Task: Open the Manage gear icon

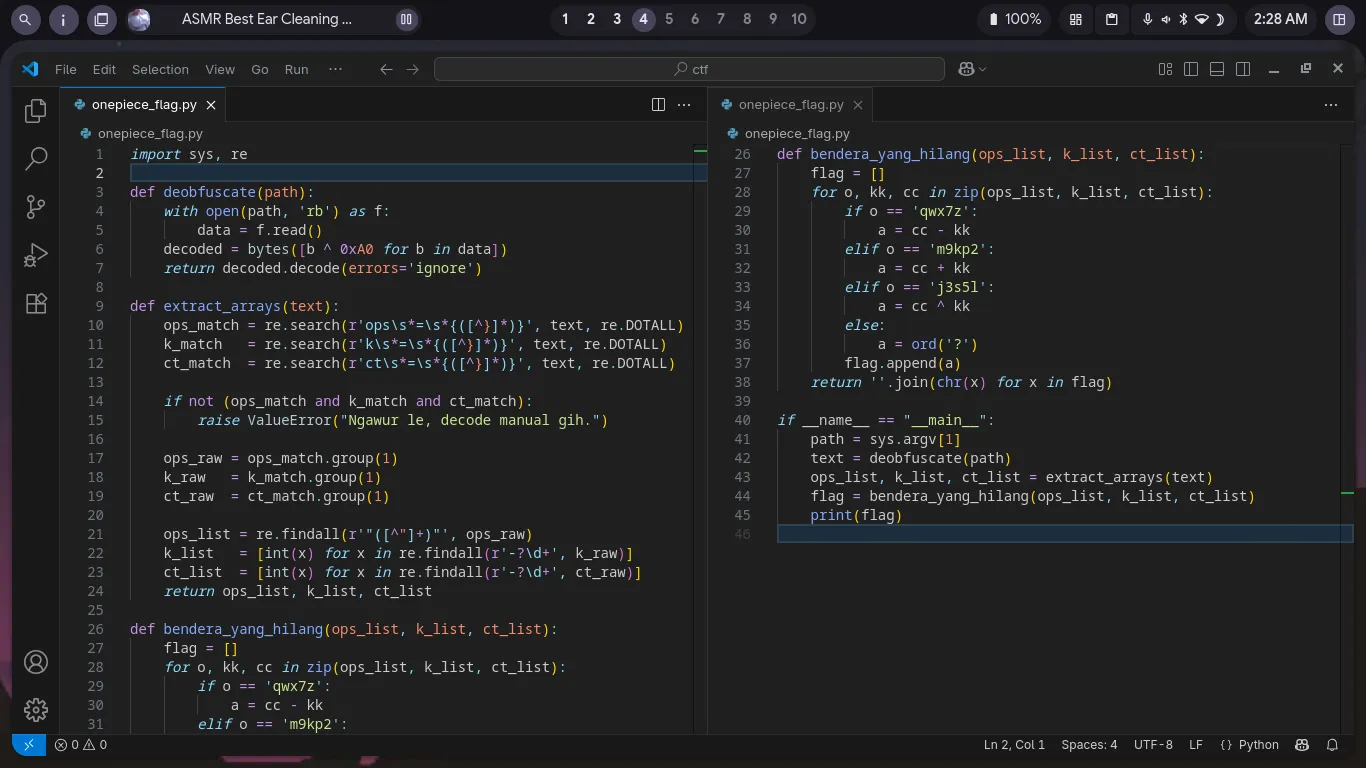Action: (x=35, y=710)
